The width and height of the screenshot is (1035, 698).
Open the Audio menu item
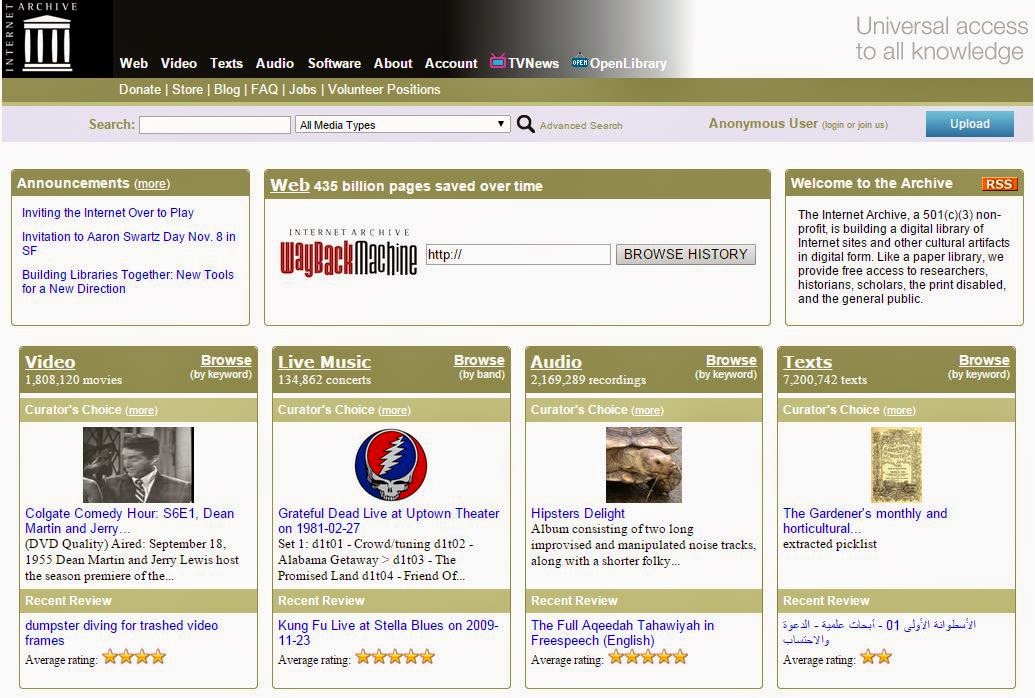[x=275, y=63]
